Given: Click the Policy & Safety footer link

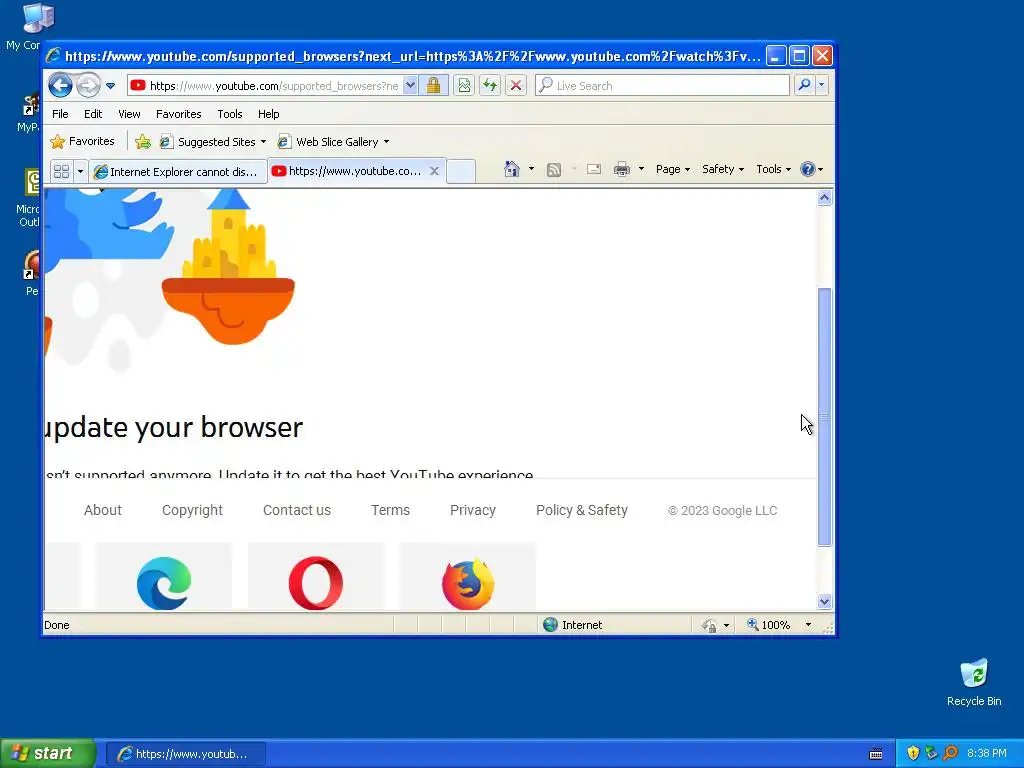Looking at the screenshot, I should [x=582, y=510].
